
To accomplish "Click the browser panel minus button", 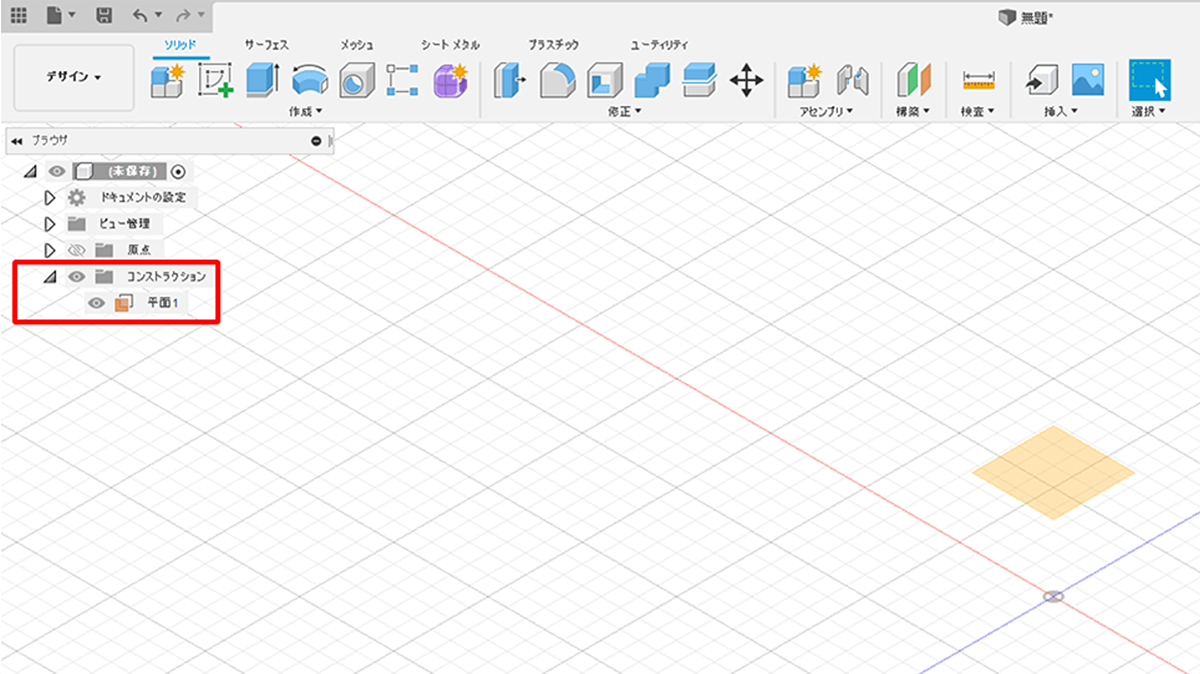I will click(316, 141).
